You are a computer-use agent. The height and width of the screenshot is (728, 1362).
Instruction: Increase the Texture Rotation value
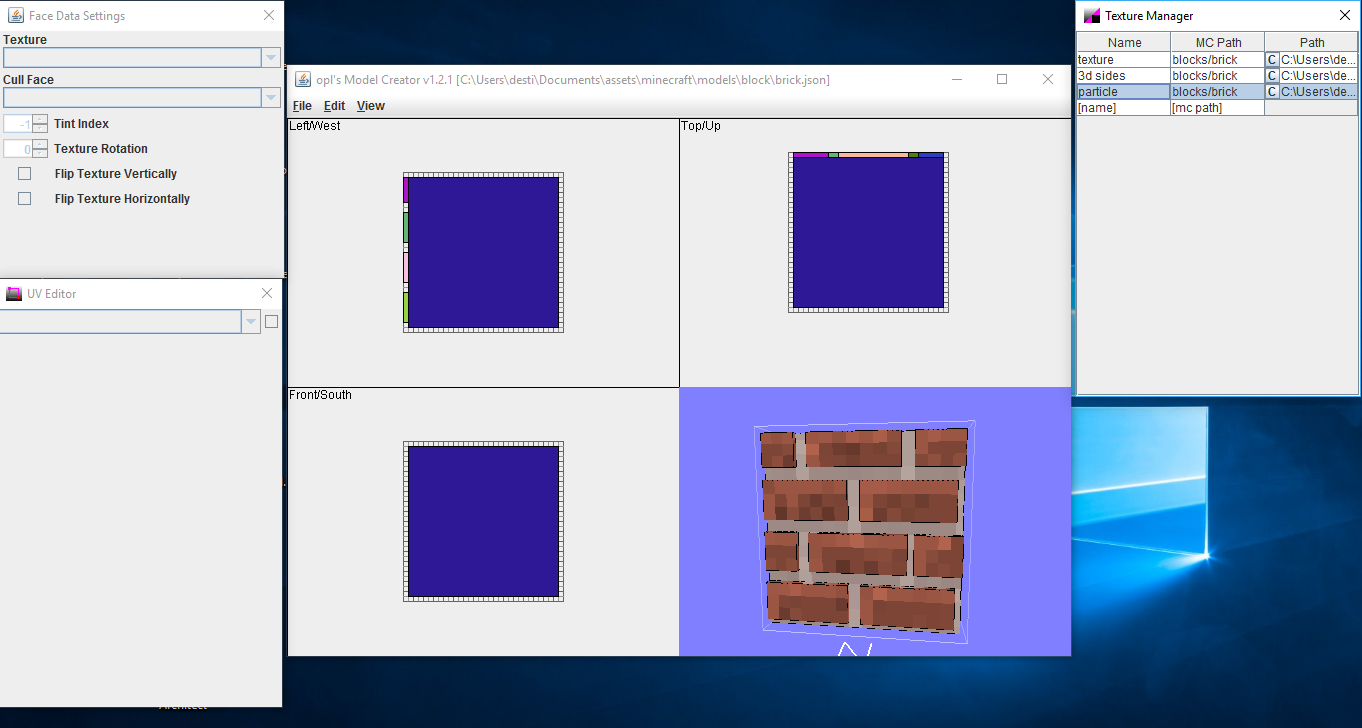click(x=40, y=144)
